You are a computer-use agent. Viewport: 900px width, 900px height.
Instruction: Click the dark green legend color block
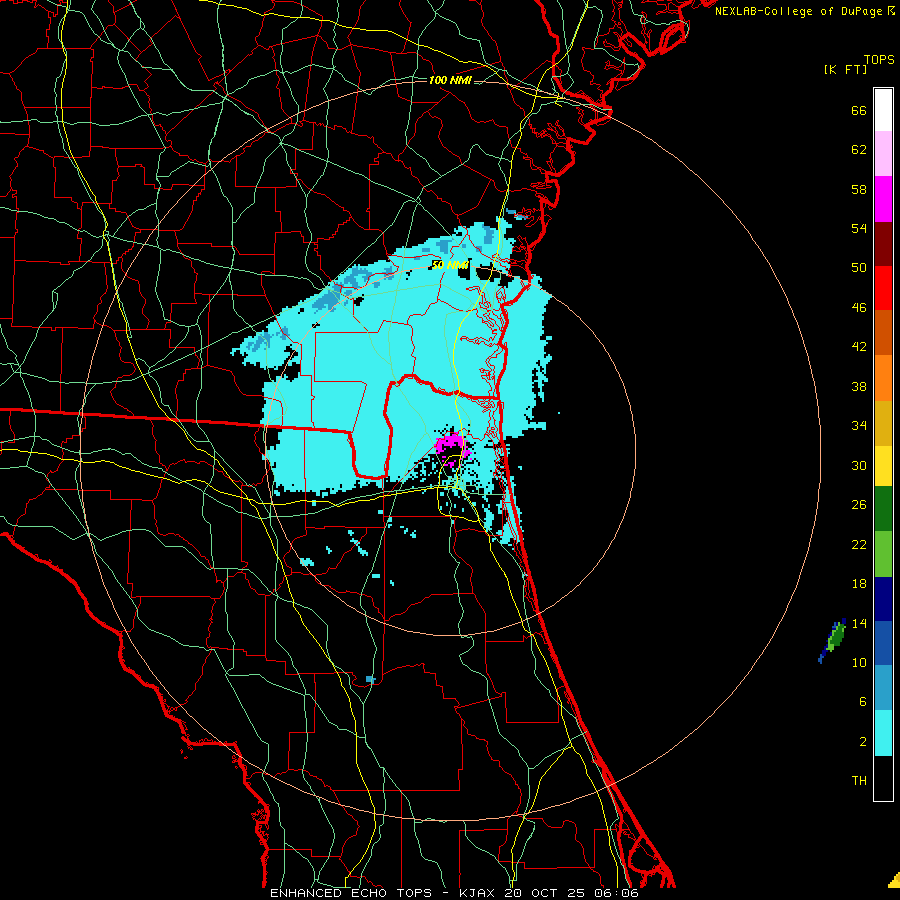click(883, 509)
